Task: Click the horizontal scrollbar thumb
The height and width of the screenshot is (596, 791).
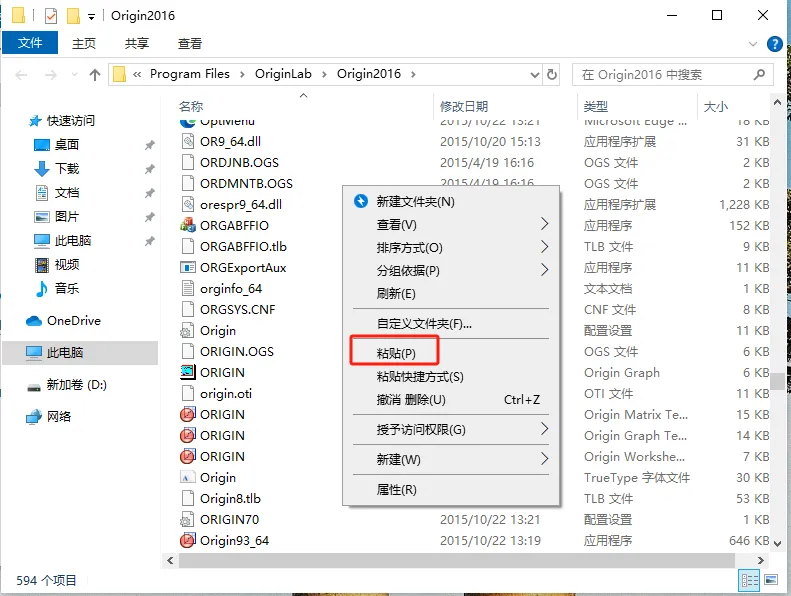Action: click(457, 560)
